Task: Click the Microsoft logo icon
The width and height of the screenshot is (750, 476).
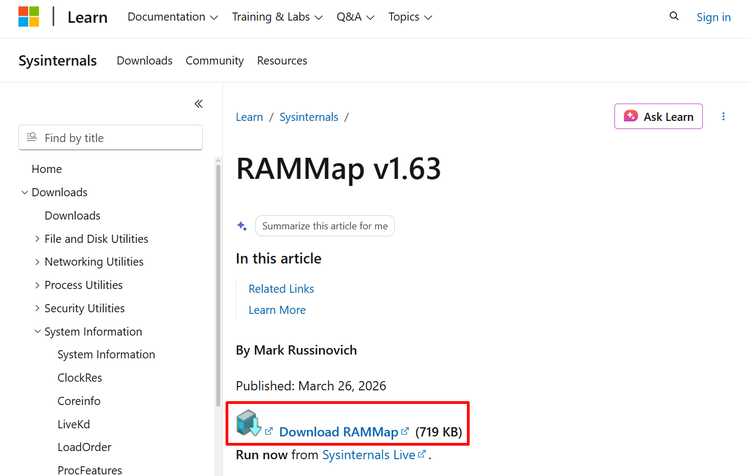Action: click(29, 17)
